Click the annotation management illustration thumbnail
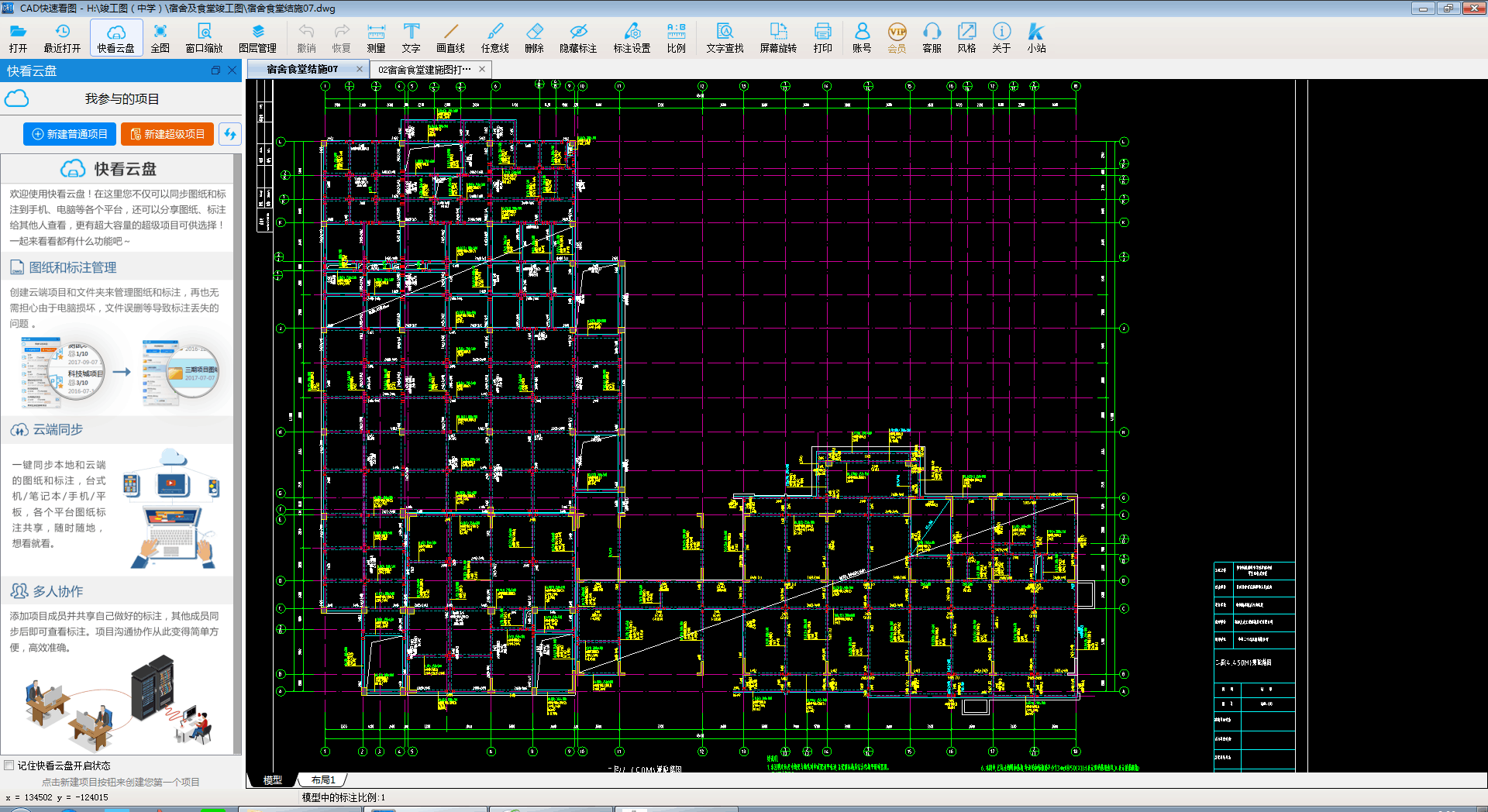The height and width of the screenshot is (812, 1488). click(120, 373)
